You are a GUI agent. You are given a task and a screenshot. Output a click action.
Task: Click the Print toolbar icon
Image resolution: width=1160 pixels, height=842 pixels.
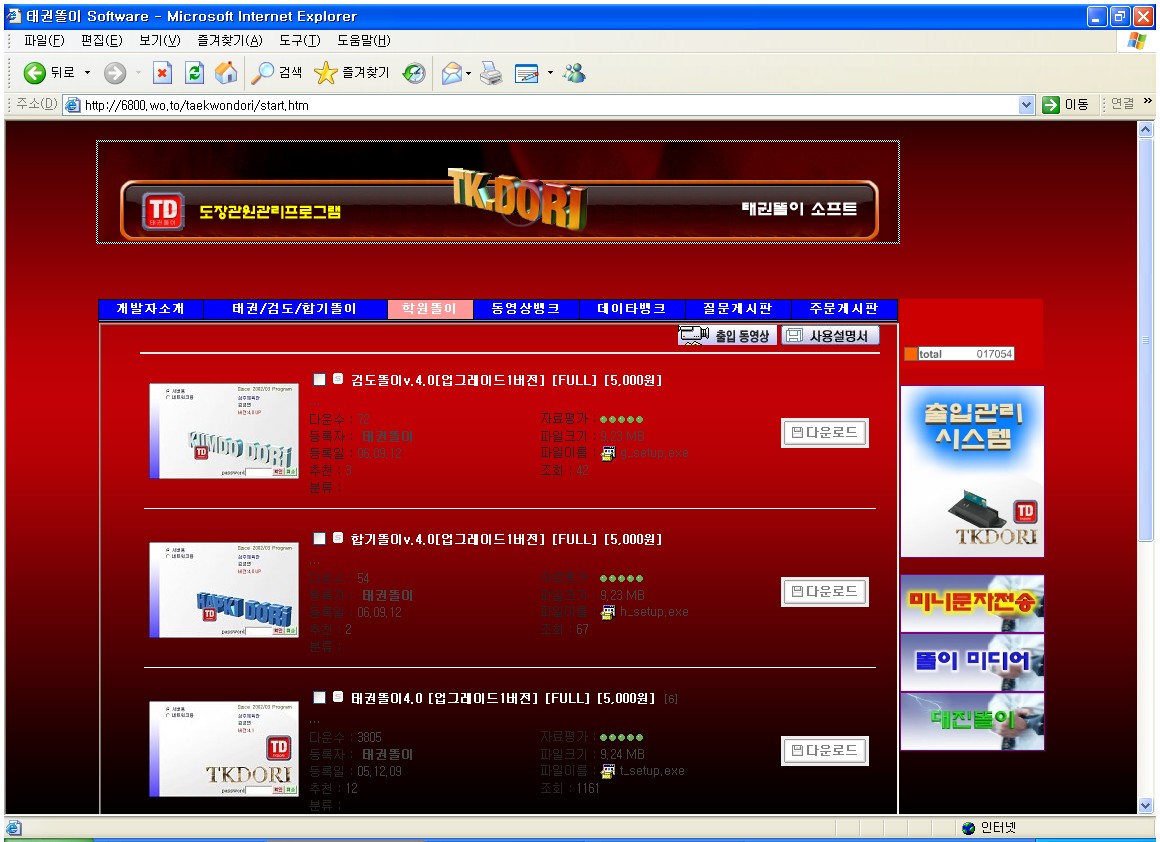(x=491, y=73)
